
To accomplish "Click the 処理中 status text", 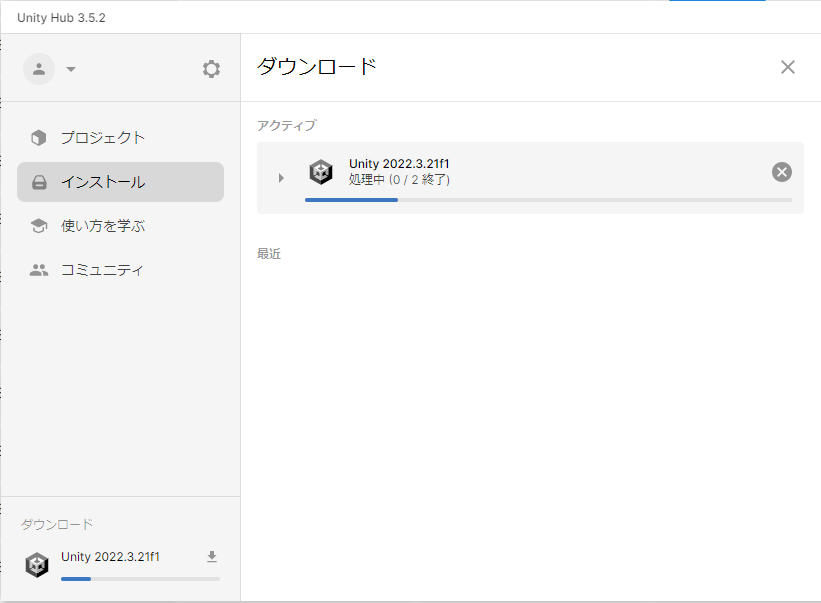I will [x=399, y=180].
